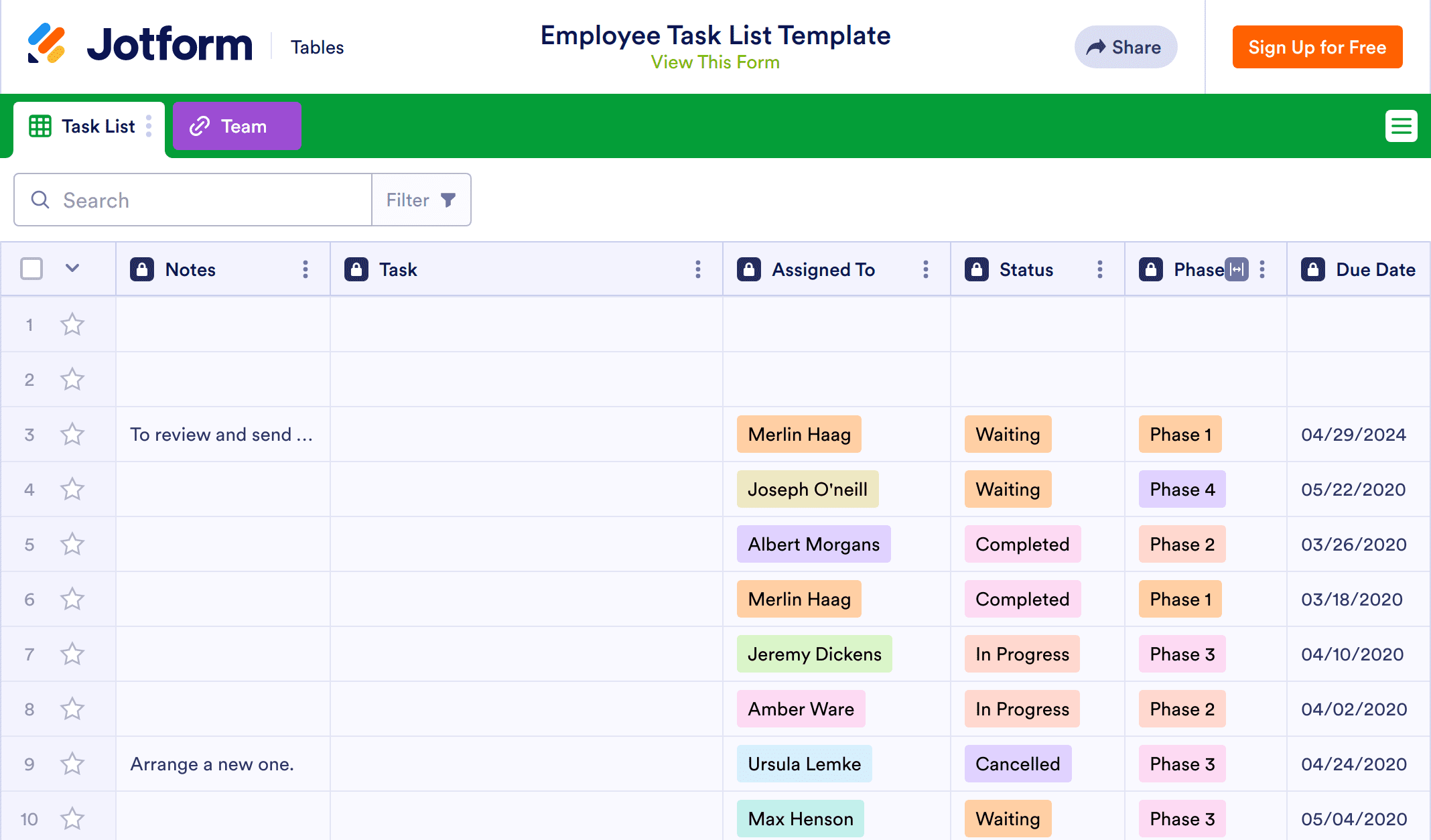Tick the select-all rows checkbox
Image resolution: width=1431 pixels, height=840 pixels.
[31, 269]
